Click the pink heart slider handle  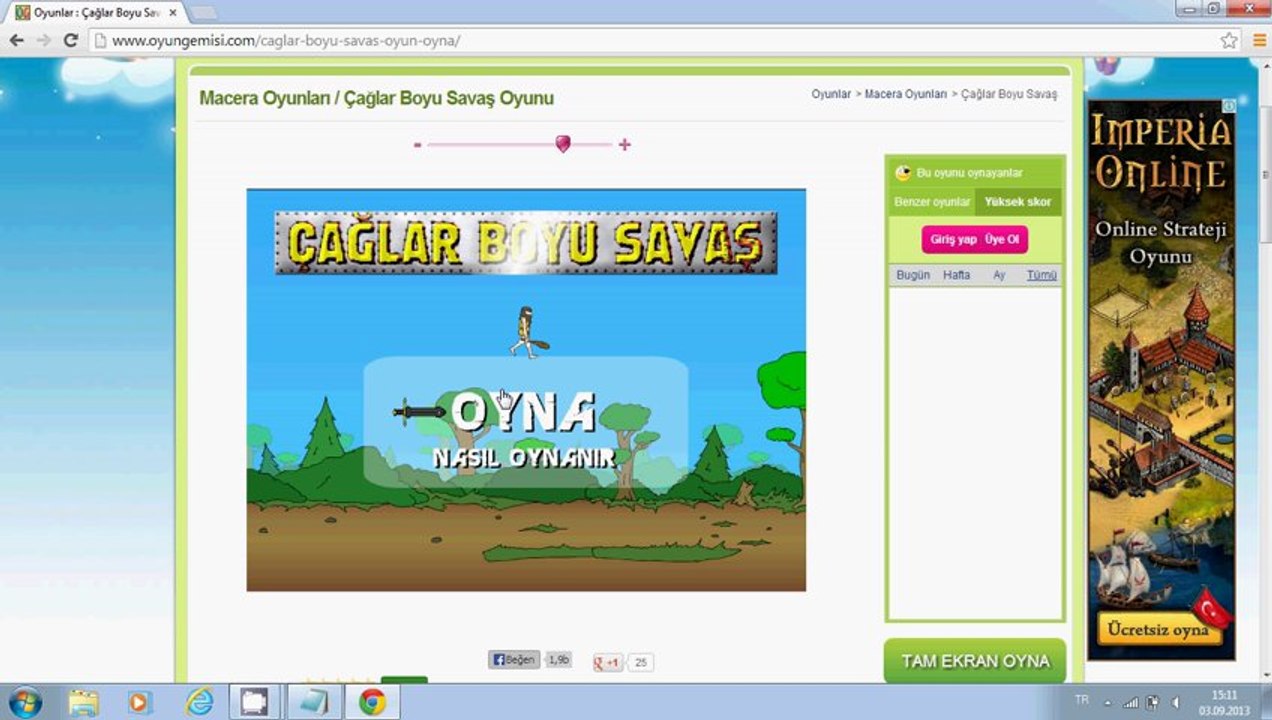tap(563, 144)
